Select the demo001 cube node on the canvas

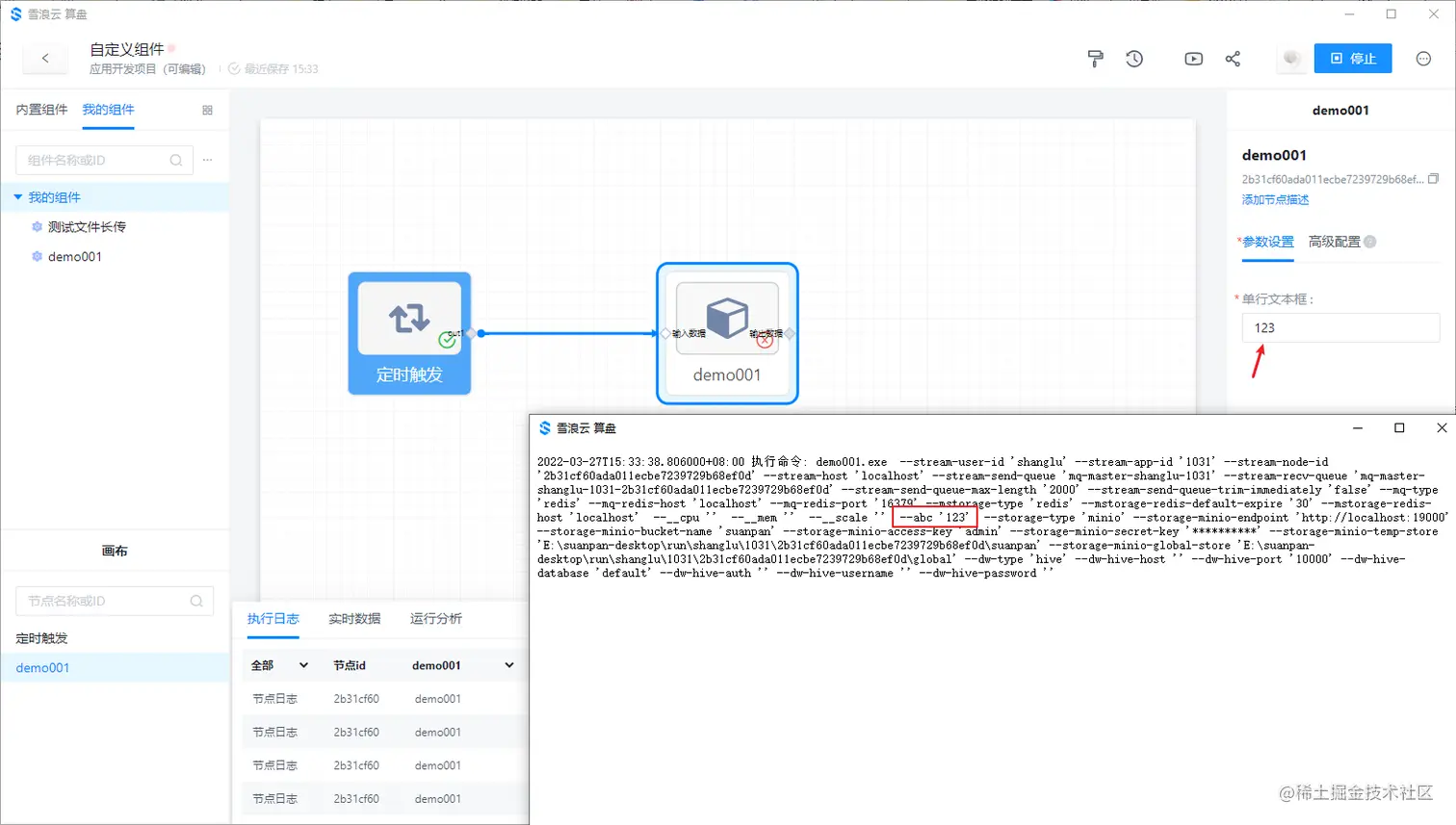pos(727,333)
